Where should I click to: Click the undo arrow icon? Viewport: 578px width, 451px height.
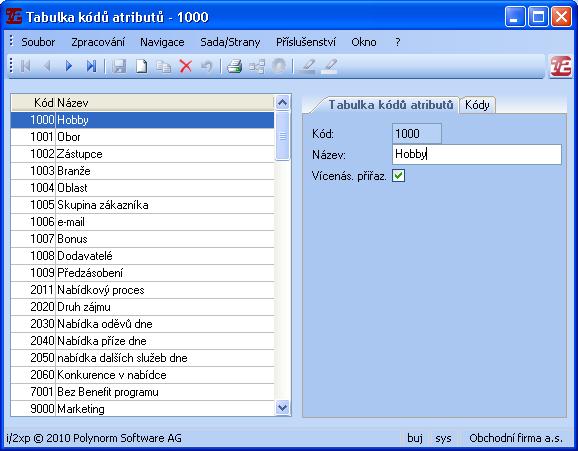click(x=207, y=66)
